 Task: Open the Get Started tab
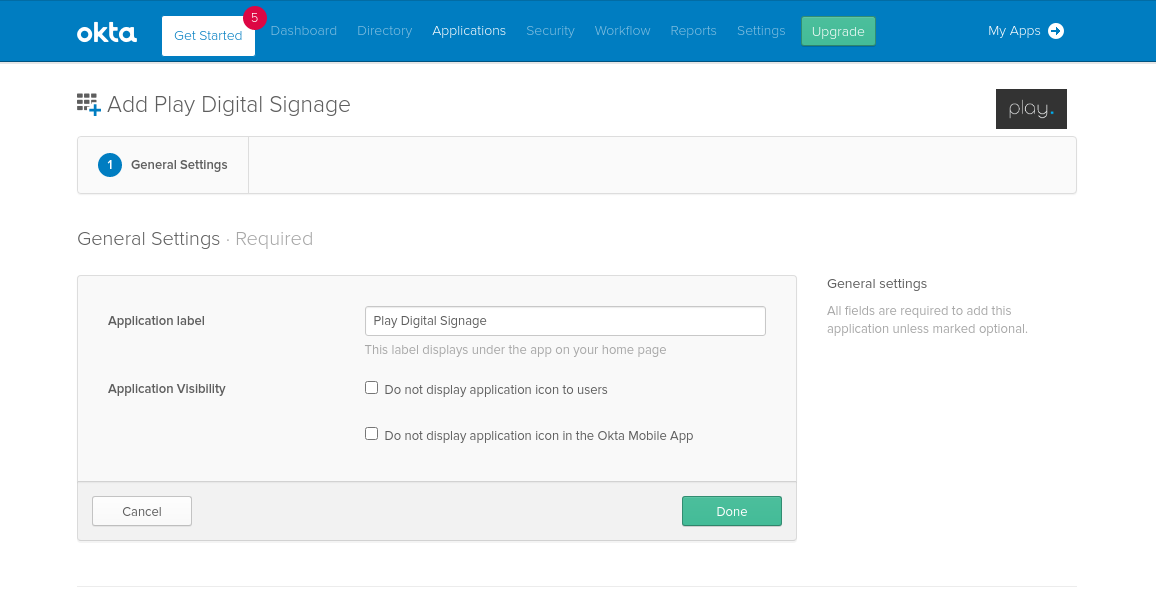208,35
